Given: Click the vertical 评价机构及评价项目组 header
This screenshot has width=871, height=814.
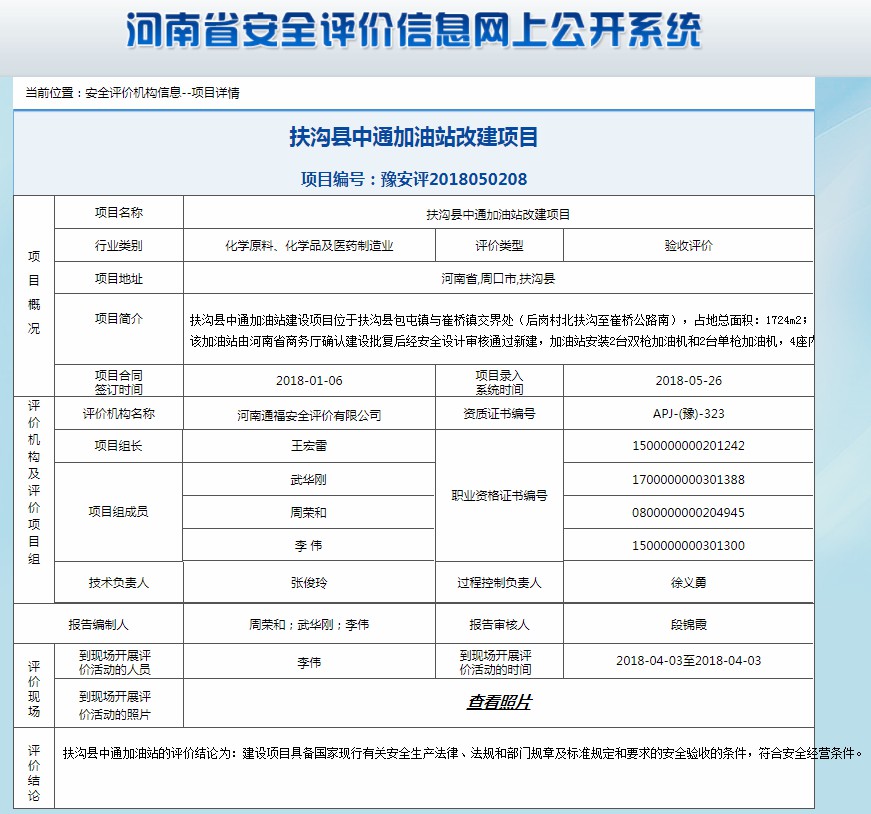Looking at the screenshot, I should point(34,482).
